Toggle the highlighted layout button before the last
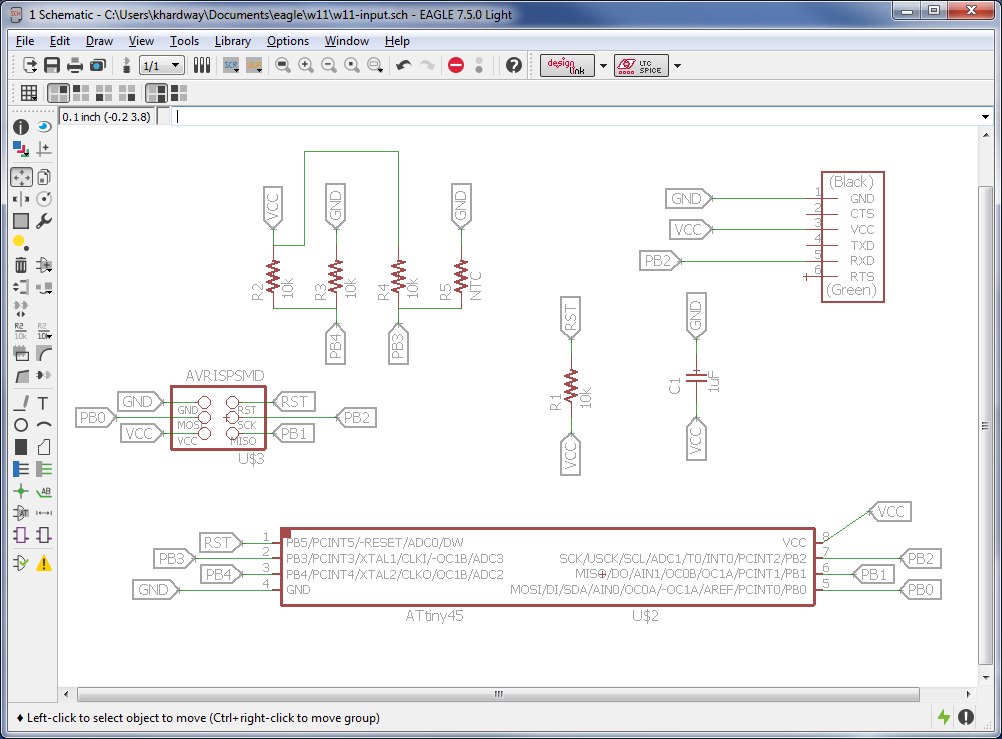1002x739 pixels. point(156,93)
